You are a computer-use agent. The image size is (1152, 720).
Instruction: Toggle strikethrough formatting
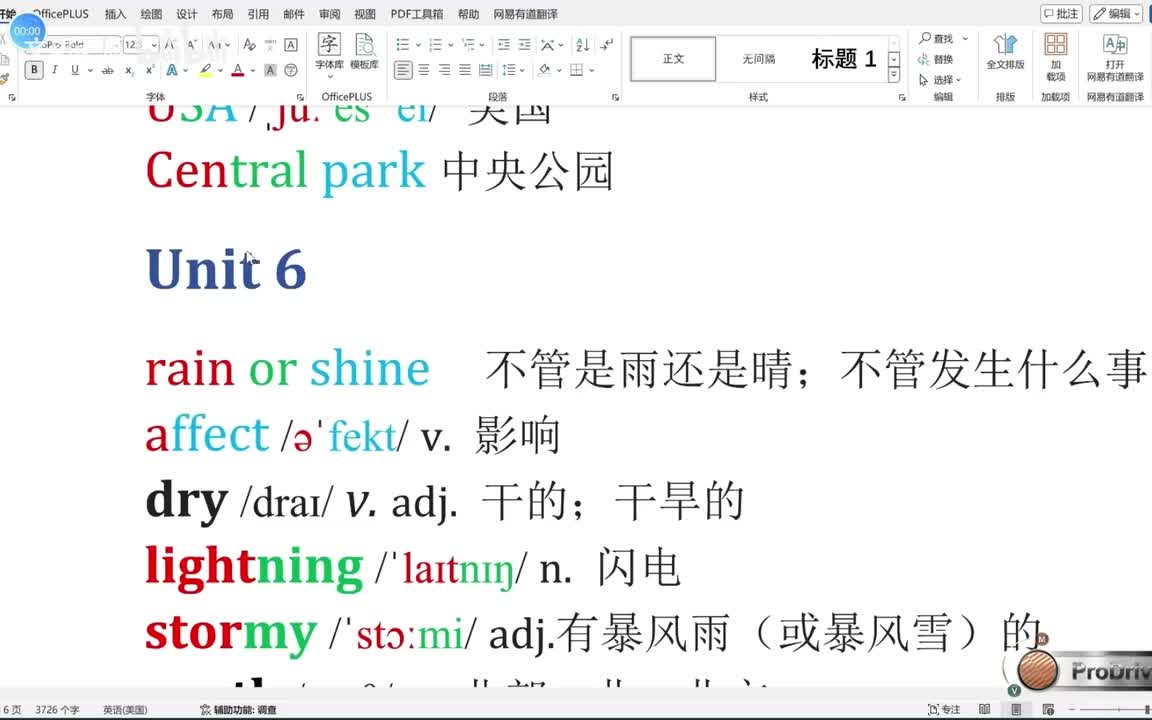point(108,71)
